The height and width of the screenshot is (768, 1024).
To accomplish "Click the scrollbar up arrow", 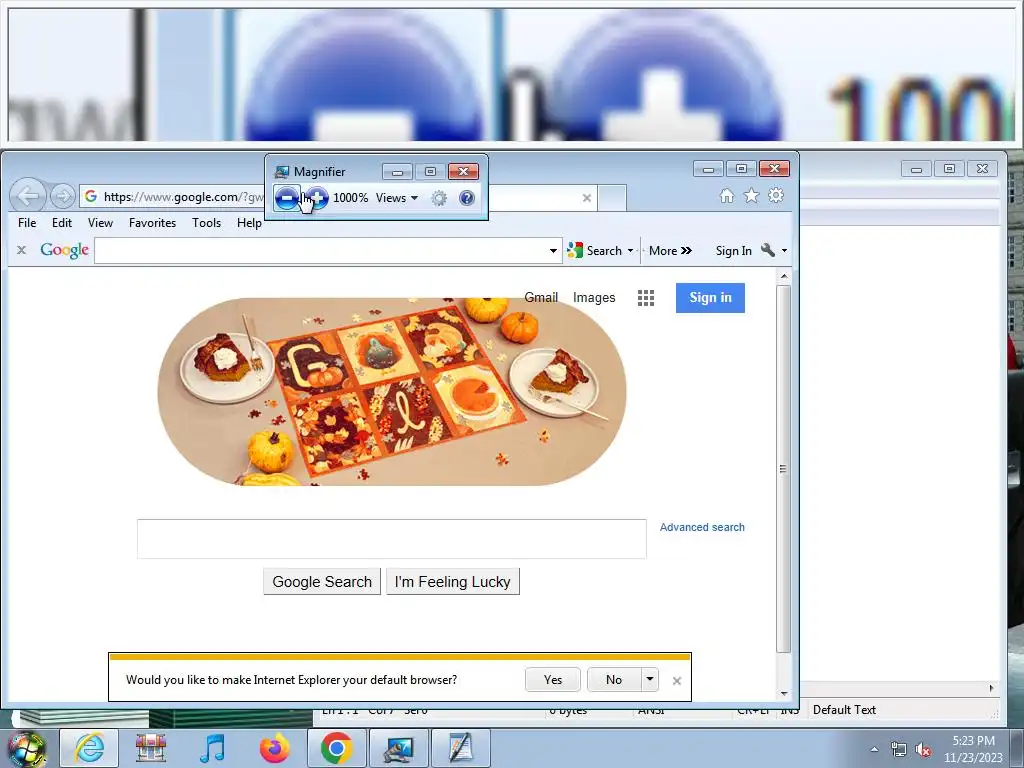I will tap(784, 276).
